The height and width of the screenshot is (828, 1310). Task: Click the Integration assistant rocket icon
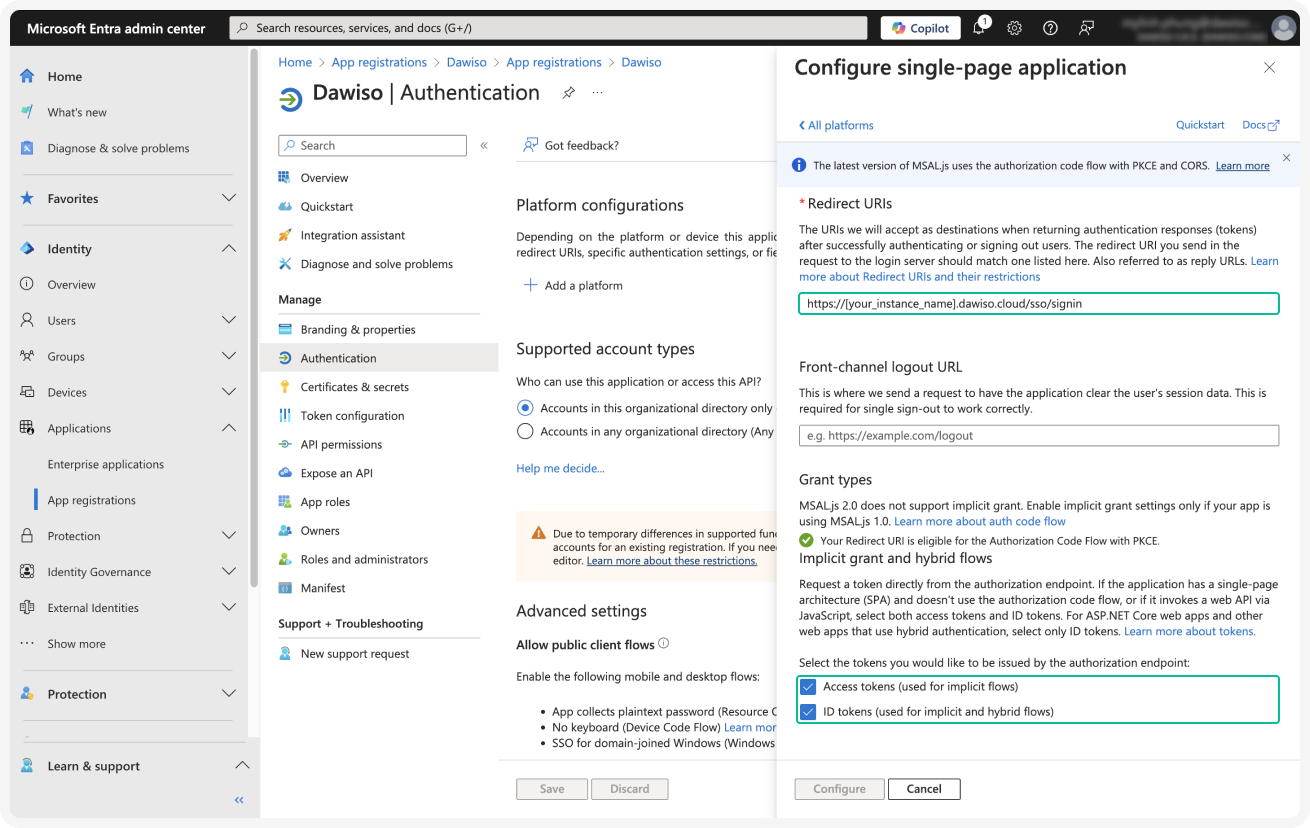[x=285, y=236]
